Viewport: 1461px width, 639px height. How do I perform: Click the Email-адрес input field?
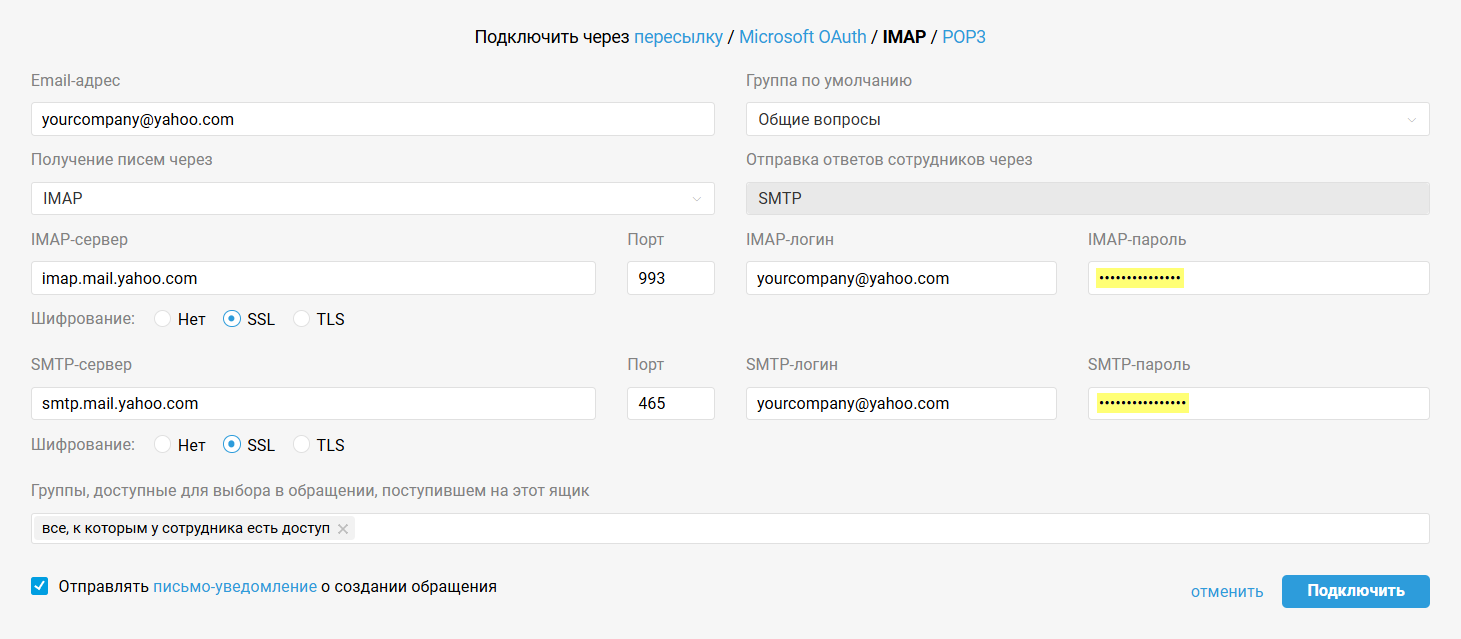coord(372,119)
